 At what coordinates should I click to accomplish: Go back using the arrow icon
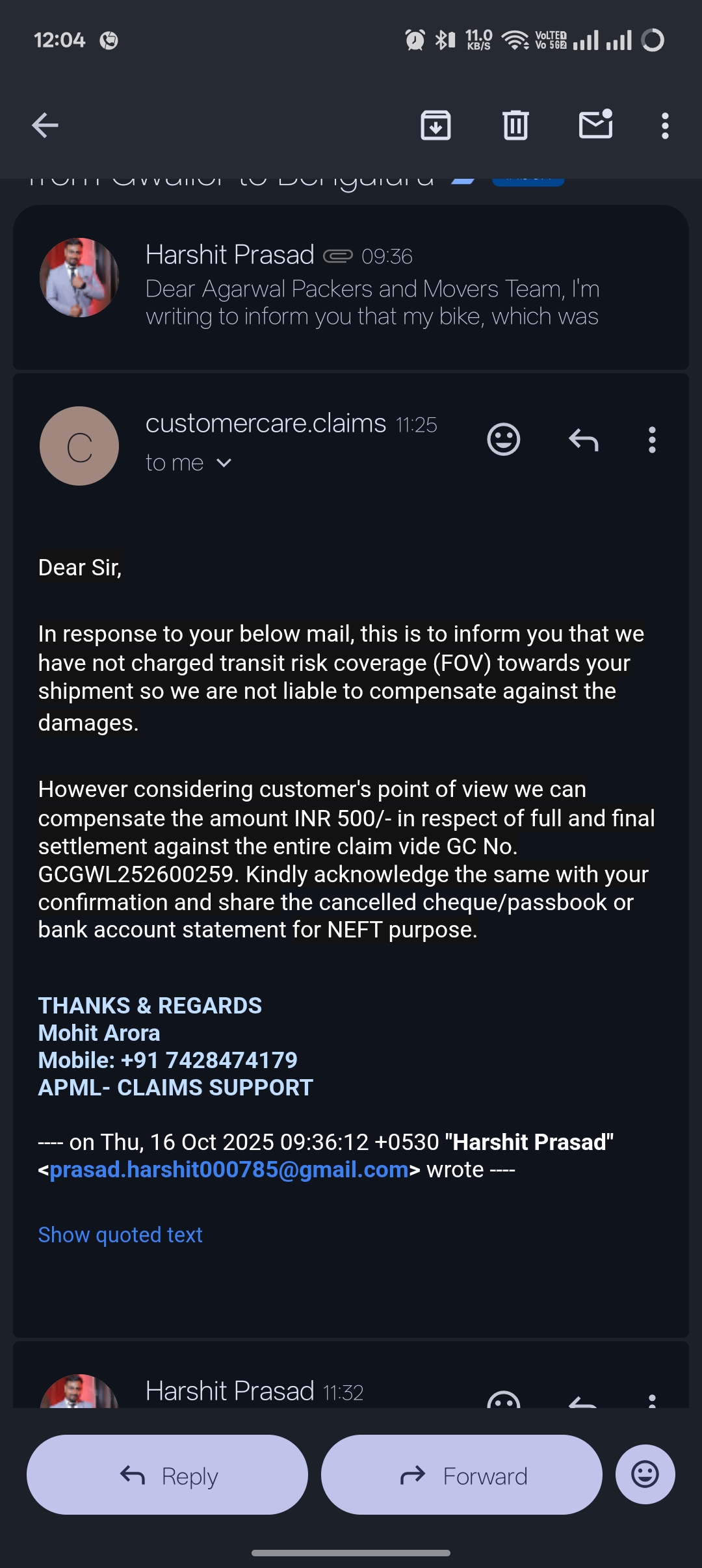click(45, 125)
